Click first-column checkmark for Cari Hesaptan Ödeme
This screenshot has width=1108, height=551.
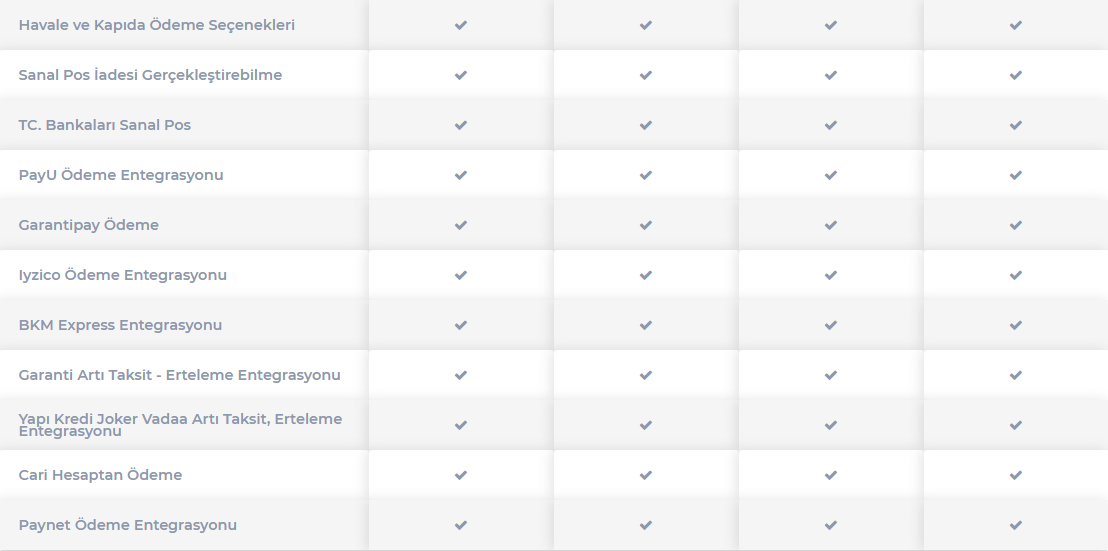point(461,475)
